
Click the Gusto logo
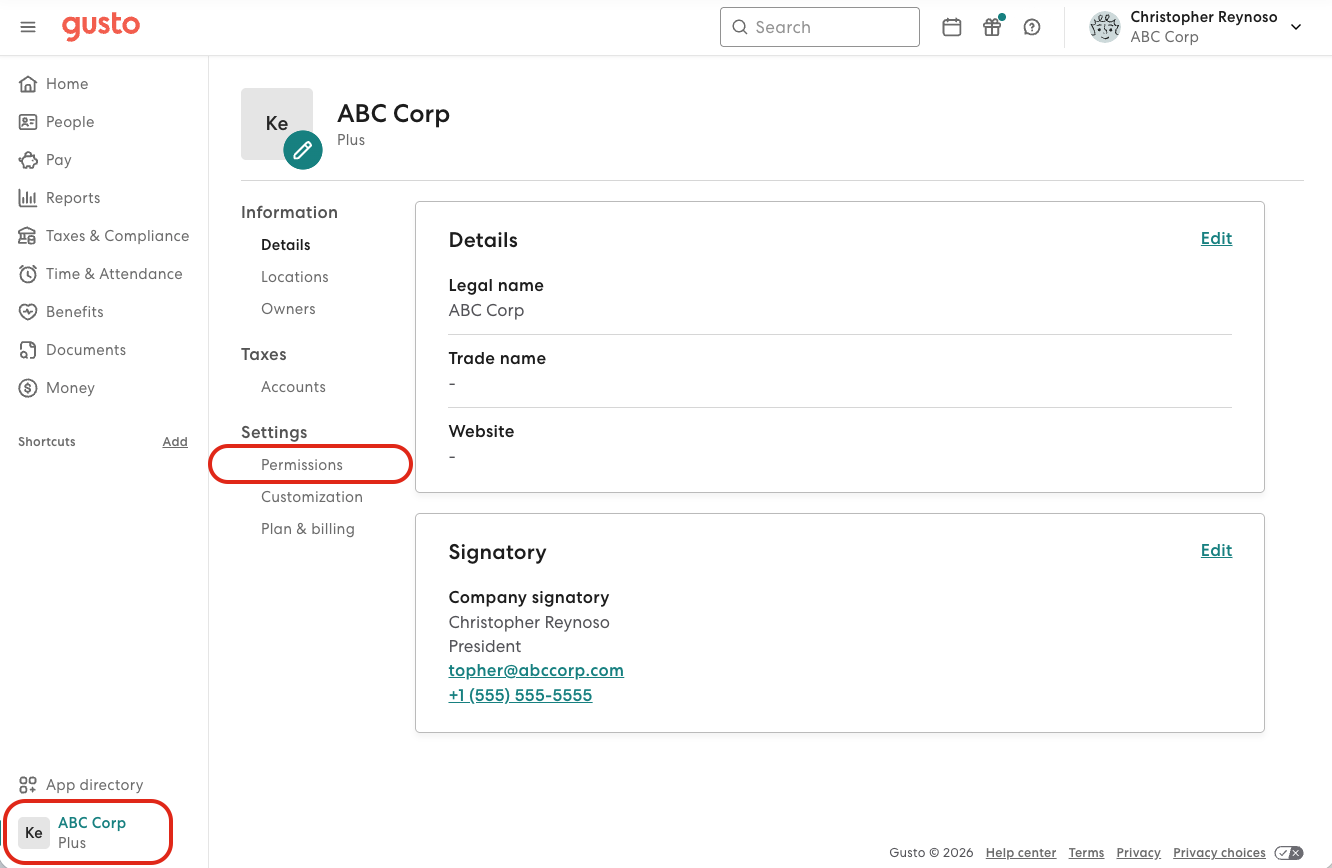101,26
